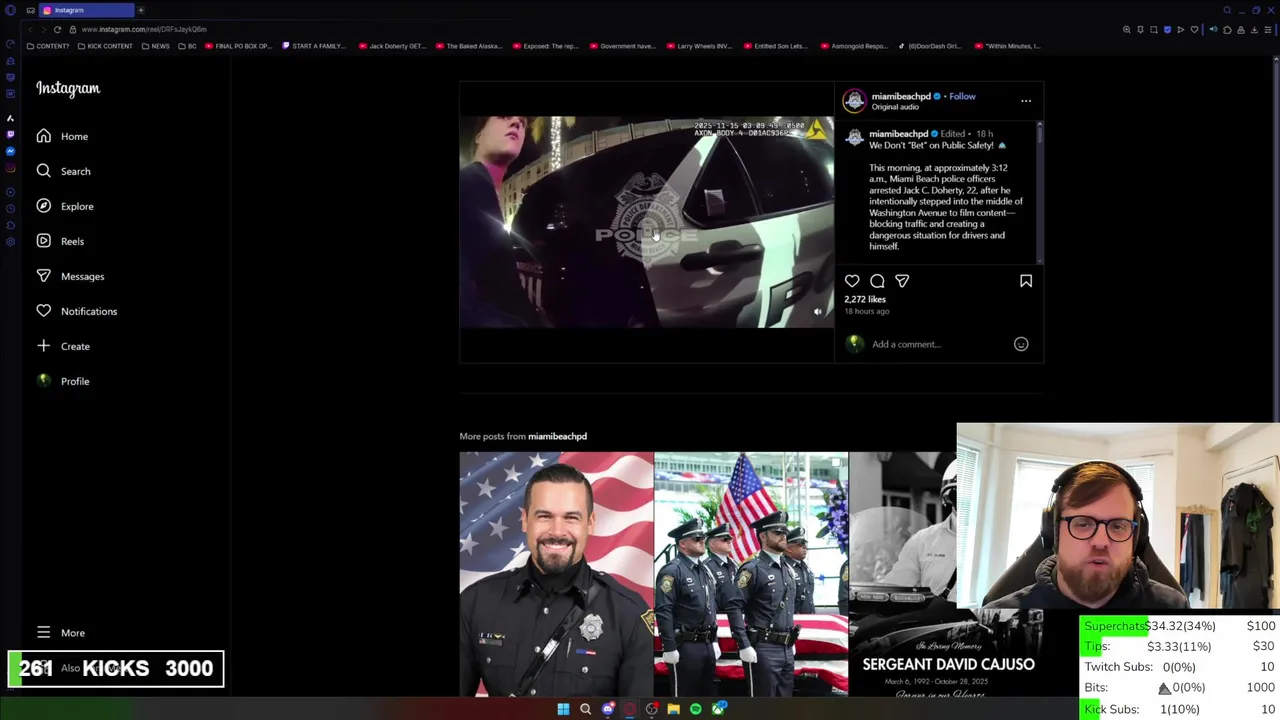
Task: Open Jack Doherty GET bookmark
Action: tap(392, 46)
